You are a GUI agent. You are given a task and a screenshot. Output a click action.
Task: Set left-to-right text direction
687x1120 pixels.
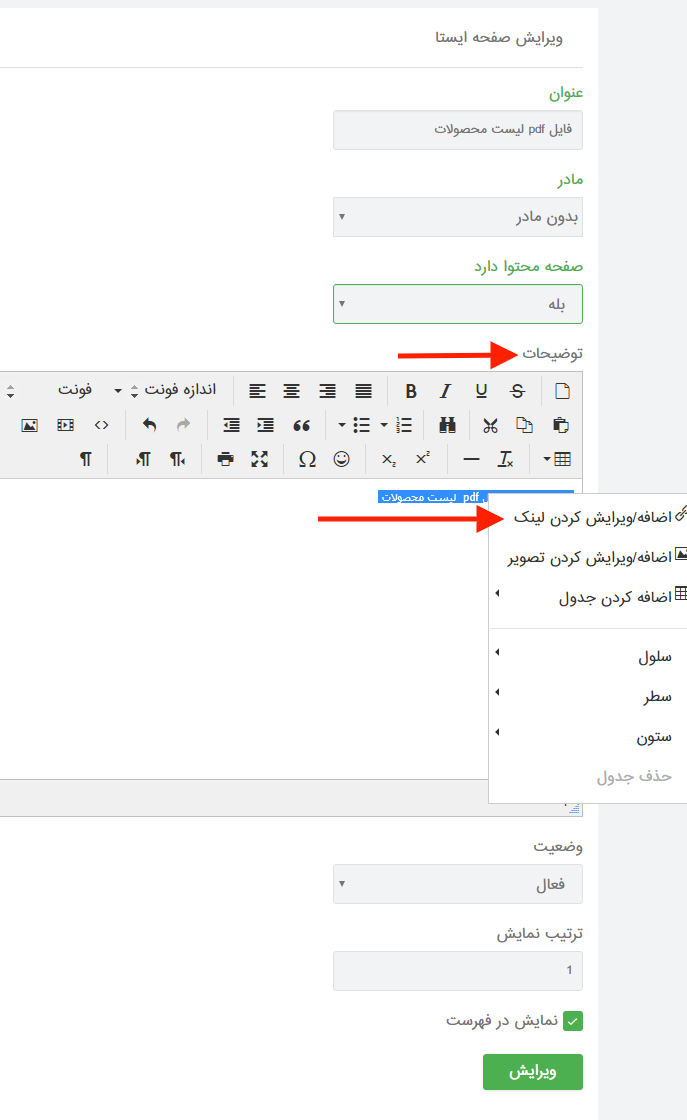point(143,459)
